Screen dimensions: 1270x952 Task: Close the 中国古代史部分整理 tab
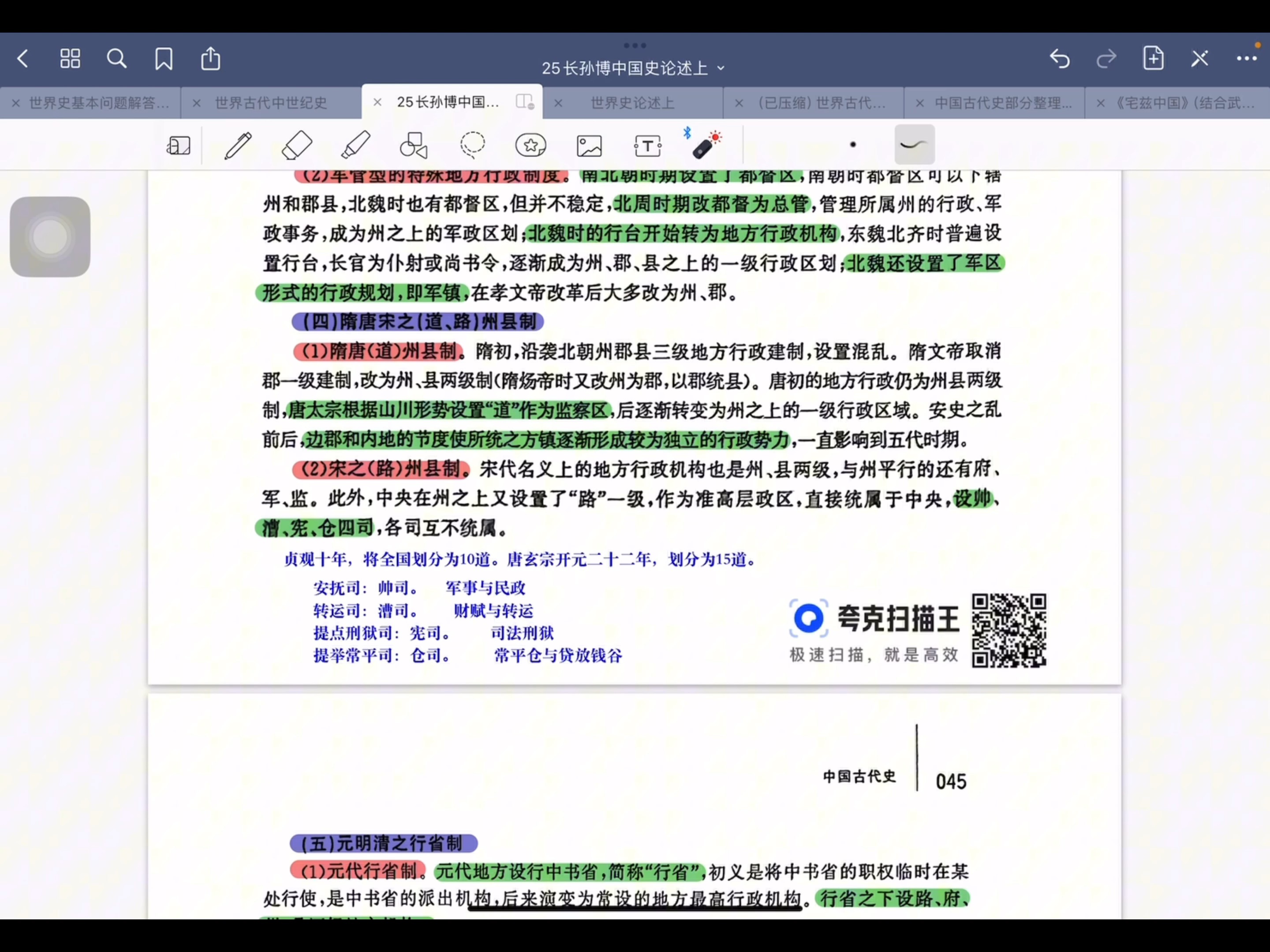pos(920,103)
